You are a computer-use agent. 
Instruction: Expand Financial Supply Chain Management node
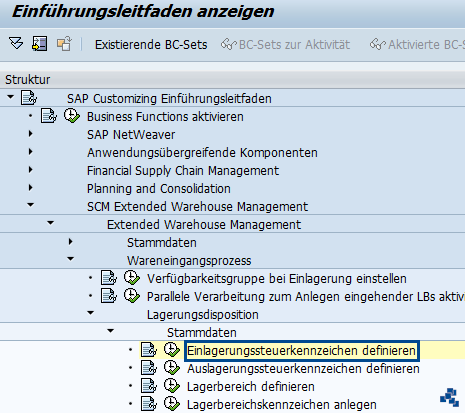click(31, 170)
